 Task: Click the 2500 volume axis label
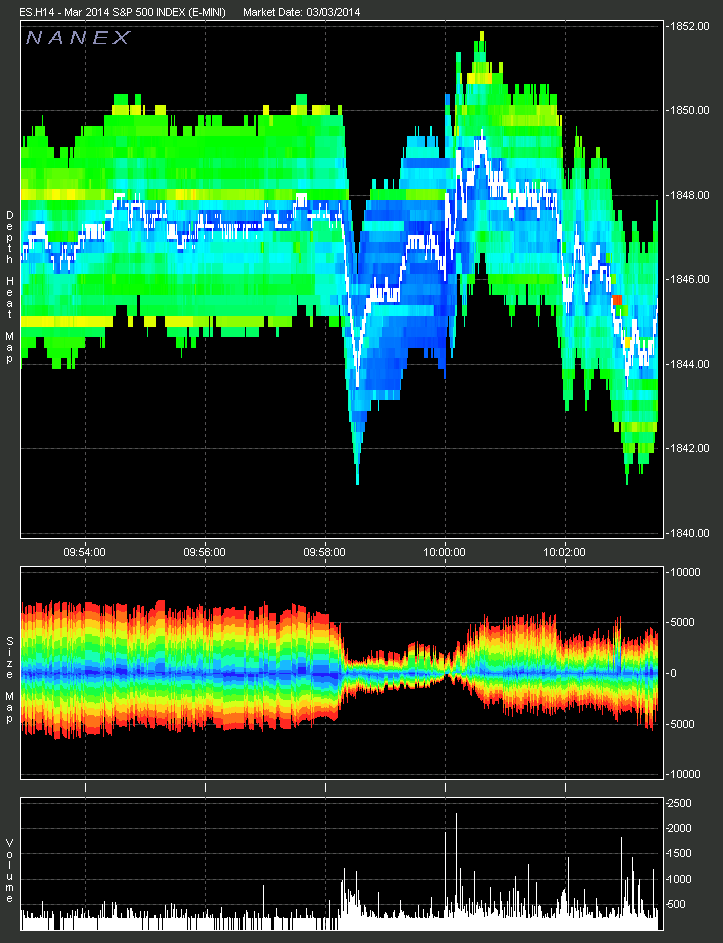[680, 803]
